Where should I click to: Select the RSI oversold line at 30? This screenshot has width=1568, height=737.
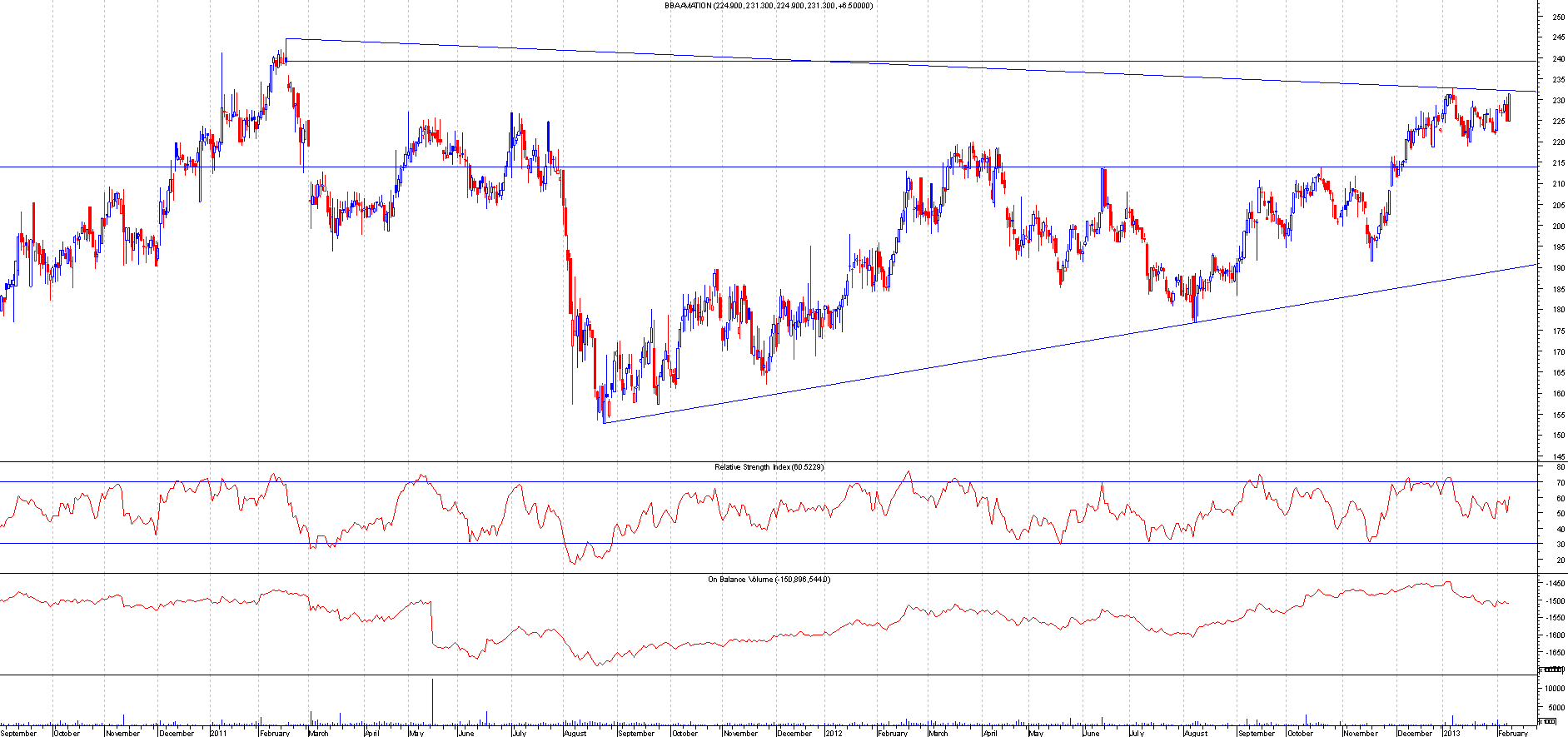(749, 544)
